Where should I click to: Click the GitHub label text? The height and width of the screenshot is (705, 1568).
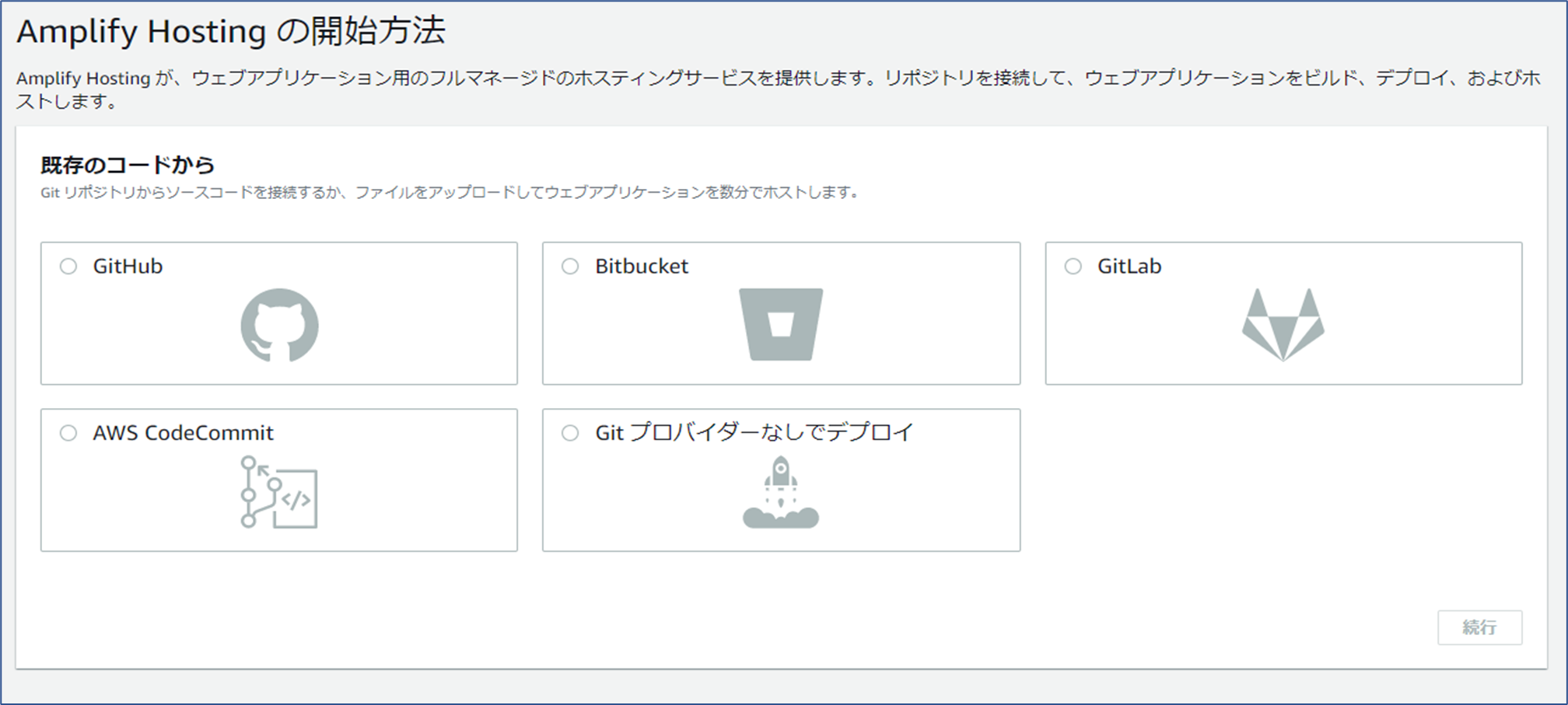click(128, 266)
